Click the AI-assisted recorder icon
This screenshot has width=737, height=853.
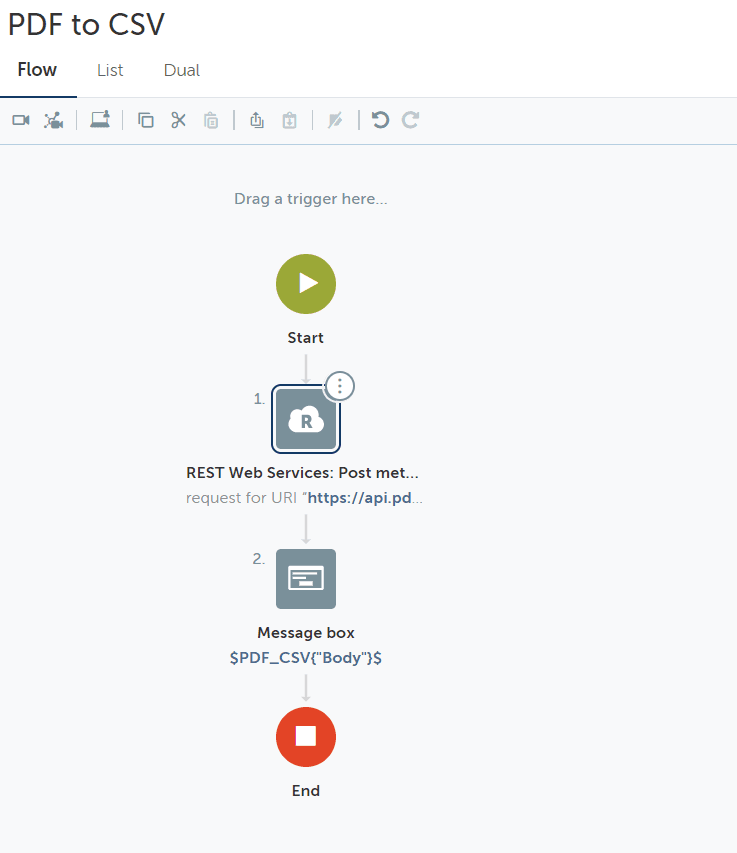[54, 120]
